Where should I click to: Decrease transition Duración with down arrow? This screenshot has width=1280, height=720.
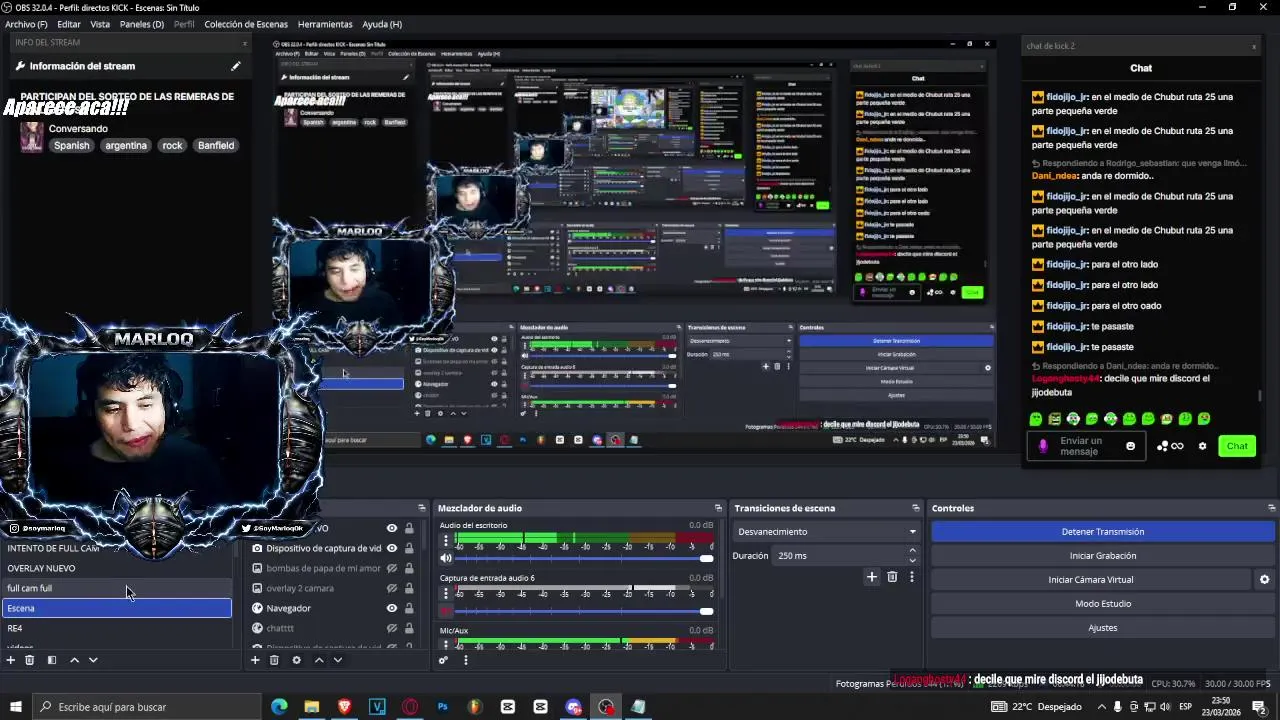coord(912,560)
